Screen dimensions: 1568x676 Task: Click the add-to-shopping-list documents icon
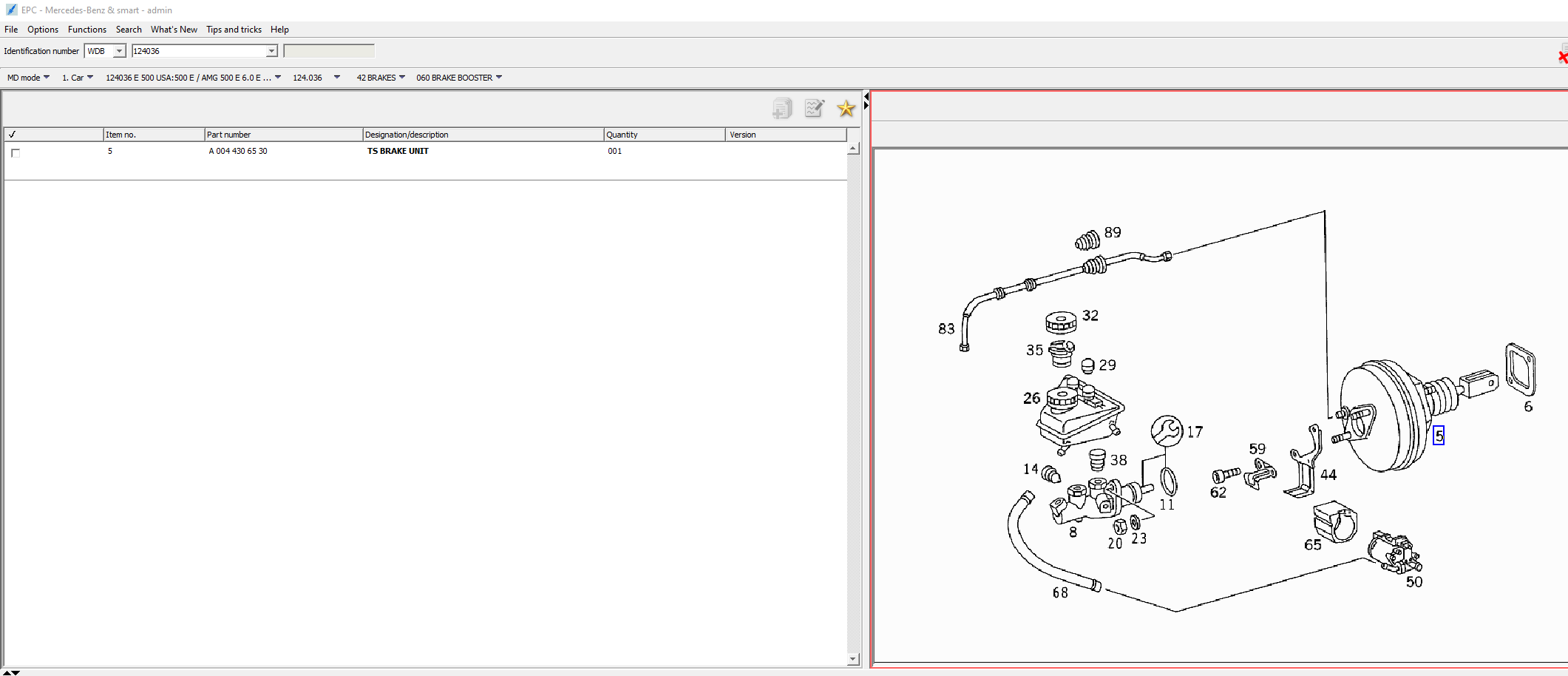tap(782, 108)
